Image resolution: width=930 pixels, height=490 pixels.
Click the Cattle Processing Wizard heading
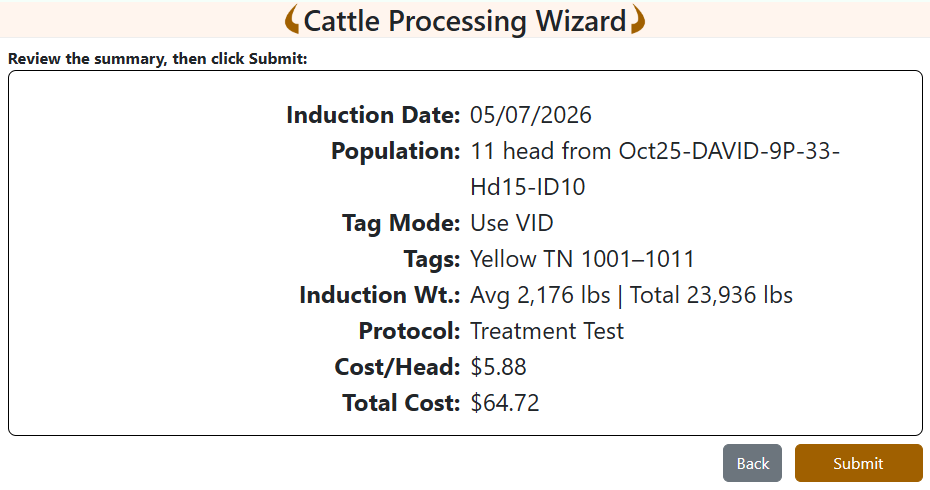(x=465, y=21)
